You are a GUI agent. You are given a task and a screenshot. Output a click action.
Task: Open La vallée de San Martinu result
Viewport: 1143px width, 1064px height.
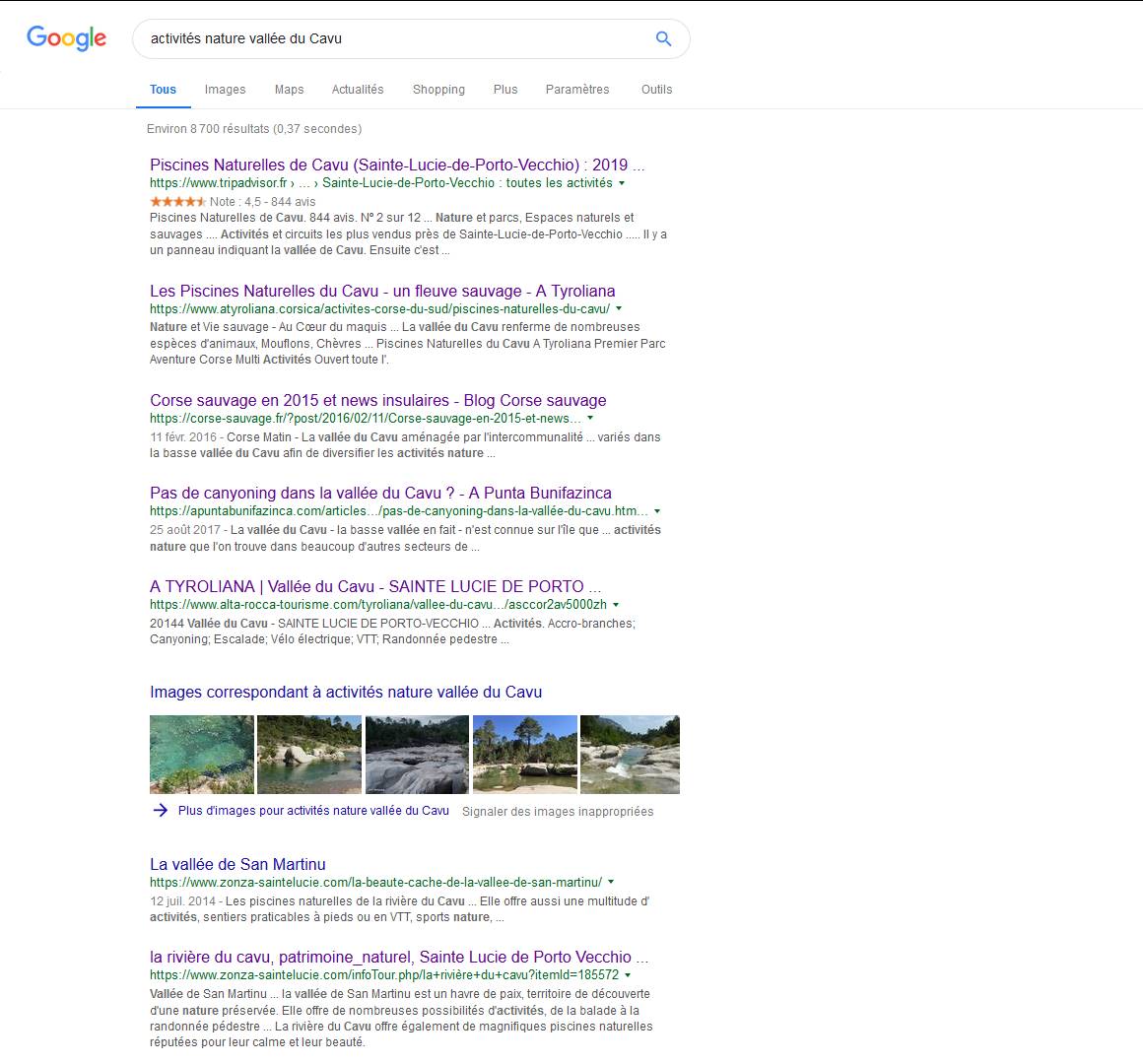[237, 864]
